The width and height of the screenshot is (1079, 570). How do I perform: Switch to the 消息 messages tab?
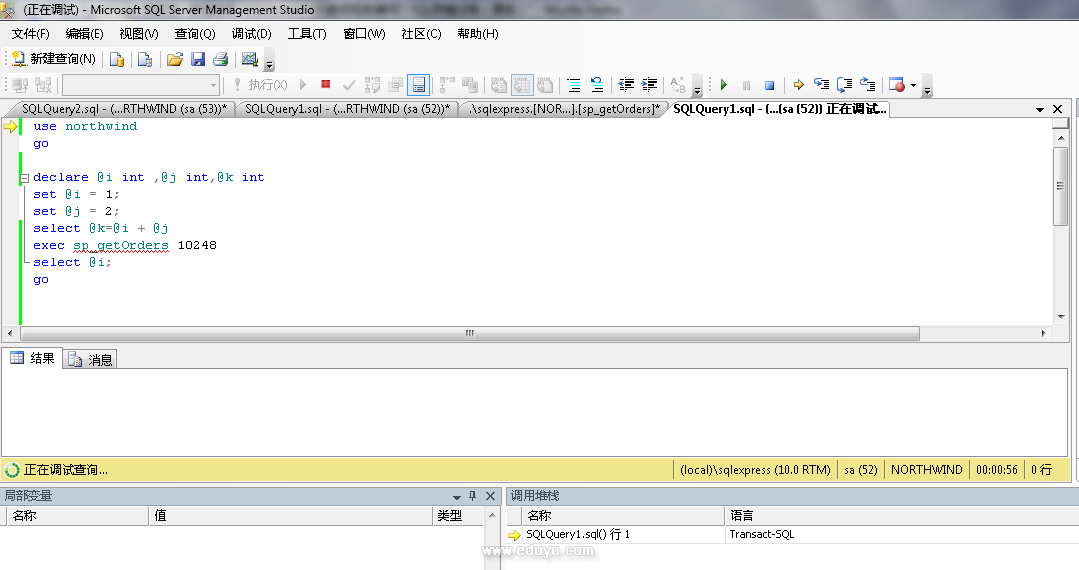pos(91,359)
